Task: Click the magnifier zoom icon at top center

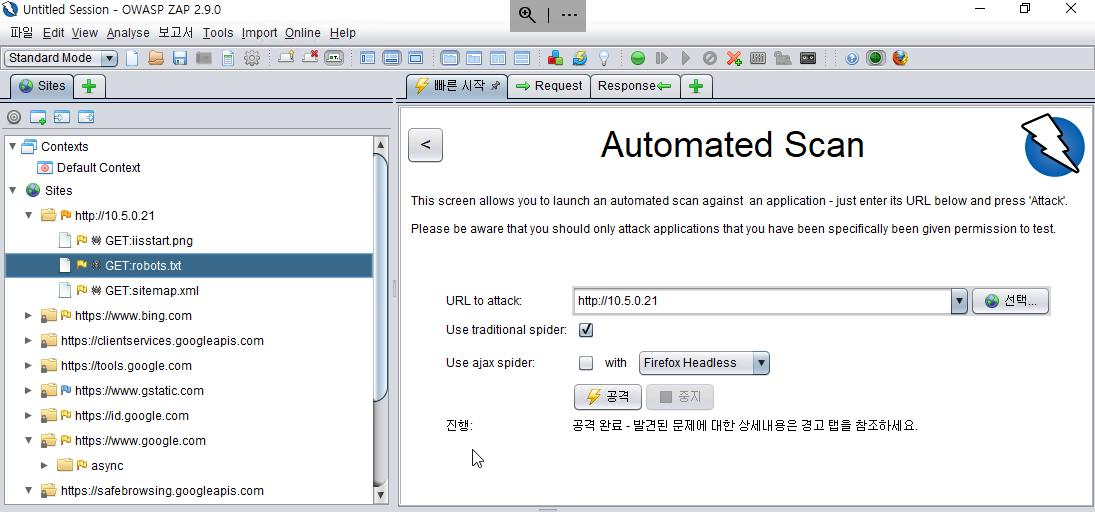Action: 527,15
